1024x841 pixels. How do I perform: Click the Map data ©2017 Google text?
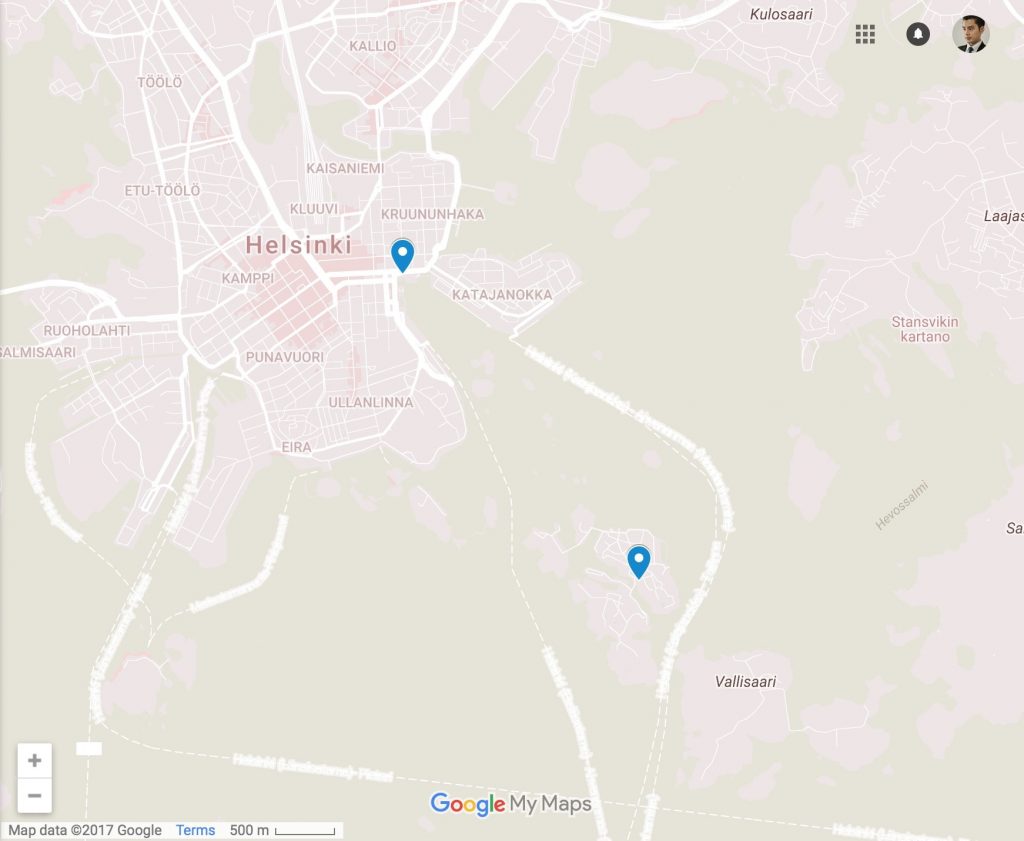pos(85,830)
